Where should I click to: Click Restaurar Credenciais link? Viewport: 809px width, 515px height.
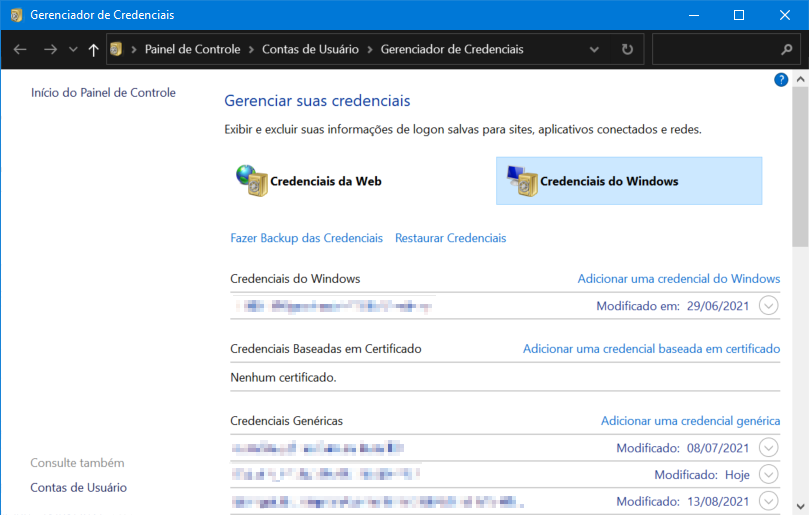pyautogui.click(x=450, y=238)
